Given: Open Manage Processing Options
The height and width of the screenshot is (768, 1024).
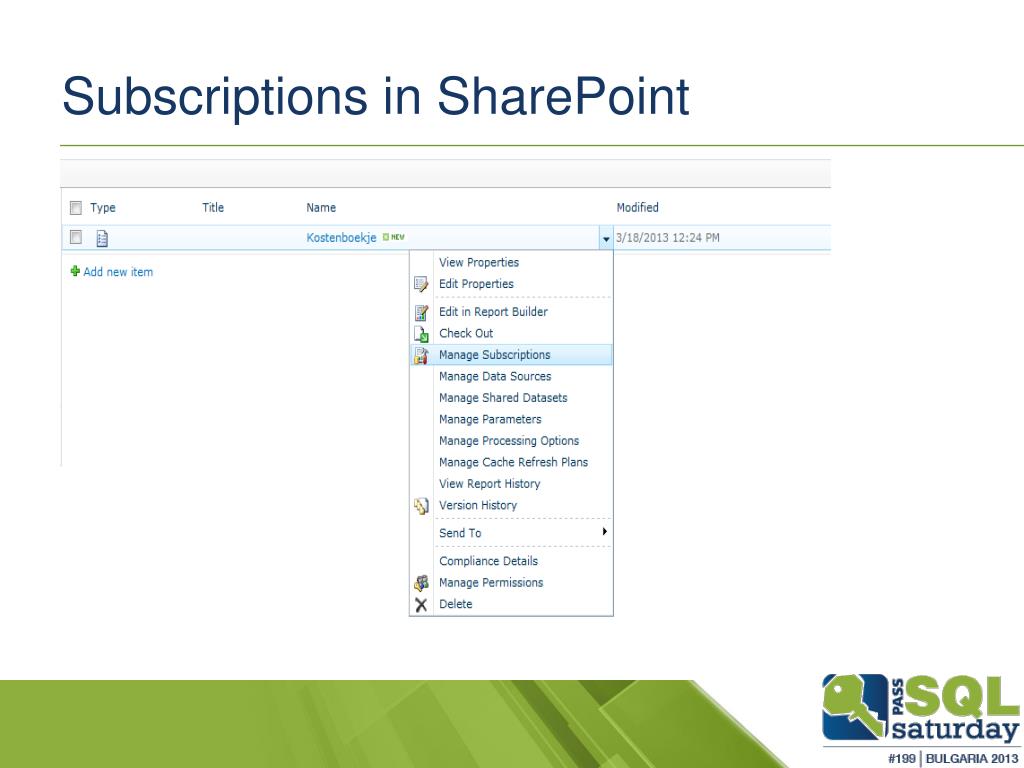Looking at the screenshot, I should (x=509, y=441).
